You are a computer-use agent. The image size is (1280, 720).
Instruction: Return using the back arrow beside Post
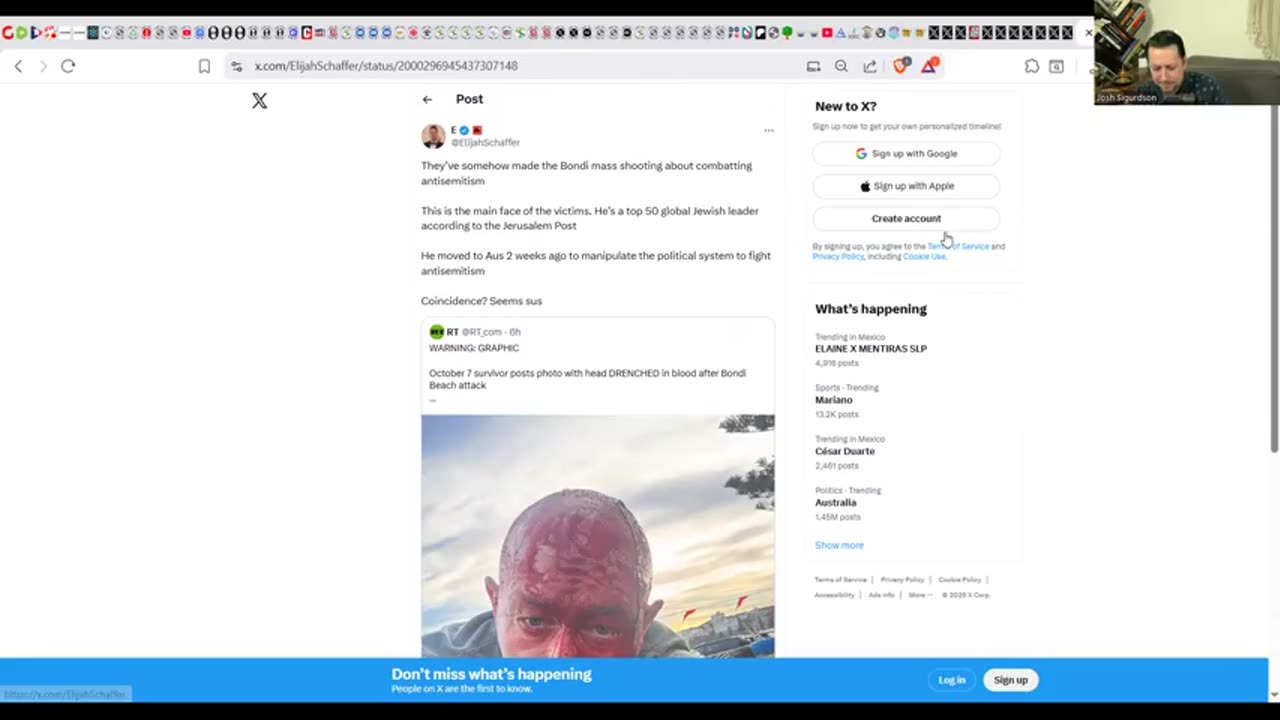point(427,99)
